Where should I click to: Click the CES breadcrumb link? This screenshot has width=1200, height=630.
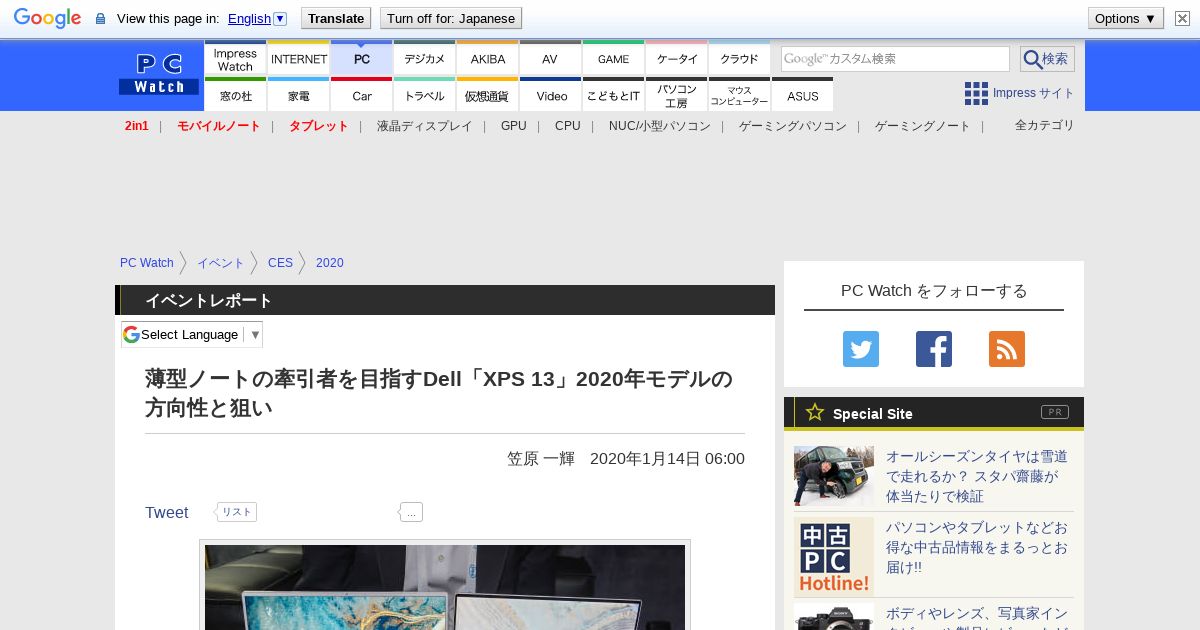pyautogui.click(x=280, y=263)
